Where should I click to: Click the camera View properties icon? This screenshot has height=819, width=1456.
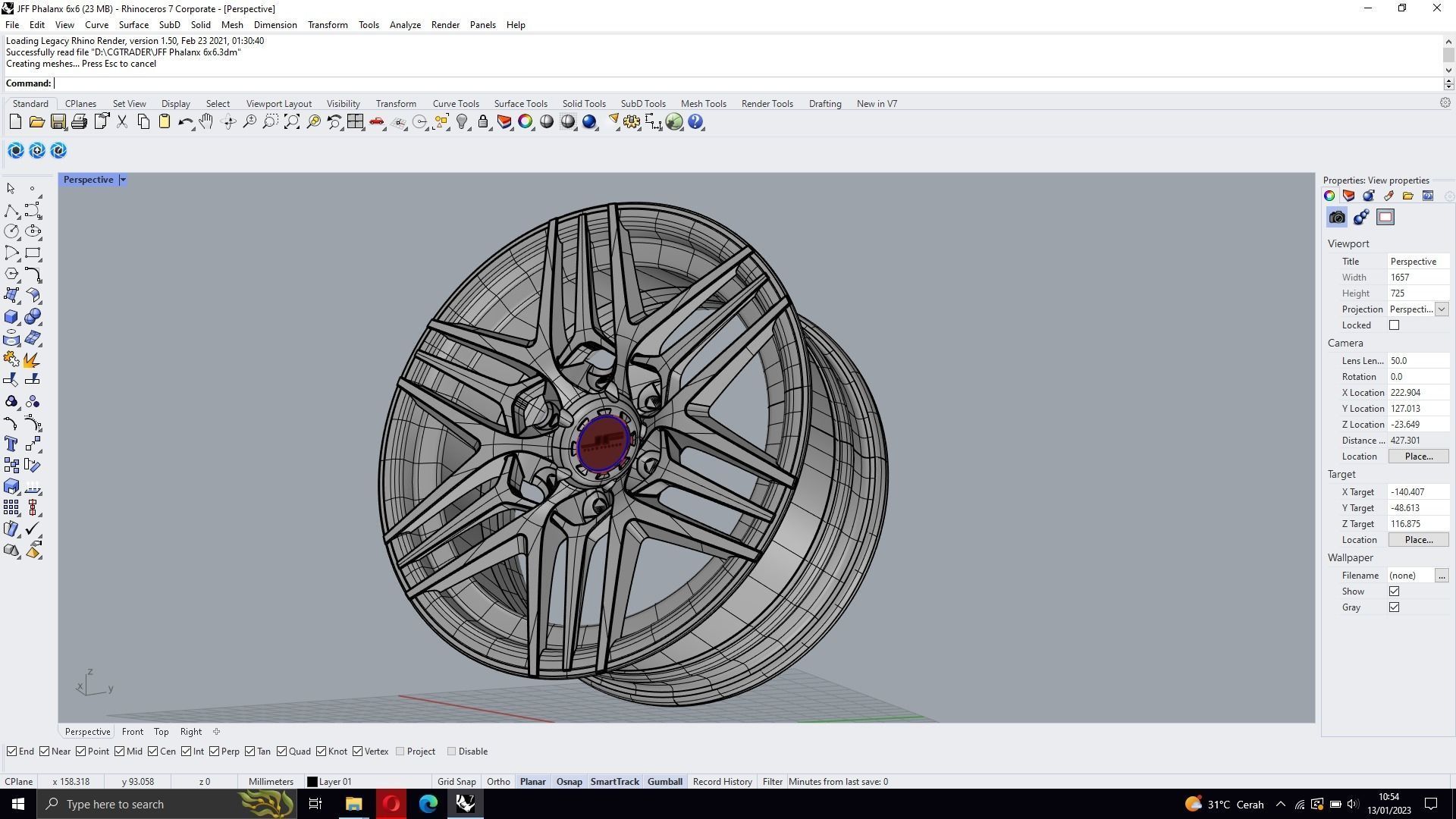coord(1337,218)
